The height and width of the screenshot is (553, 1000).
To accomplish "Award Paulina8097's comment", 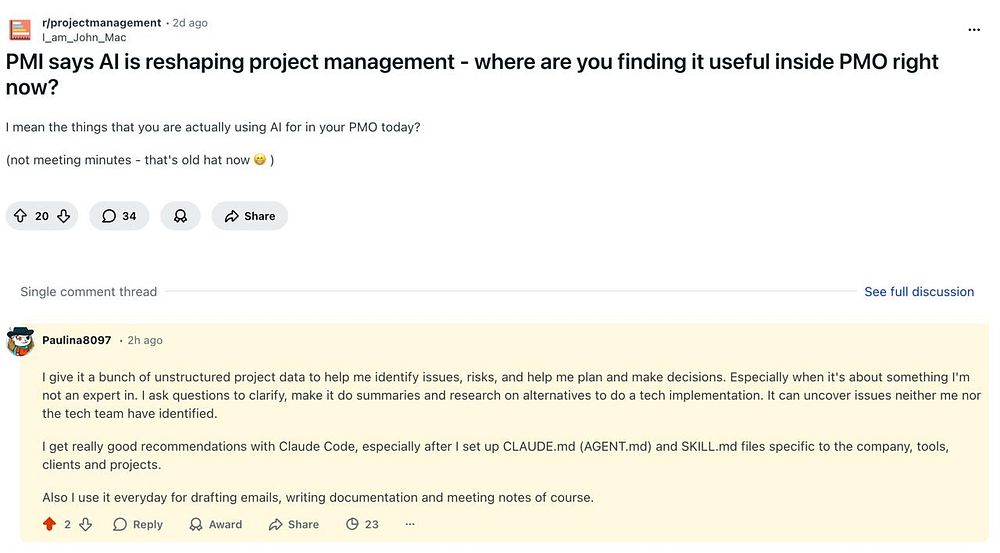I will pyautogui.click(x=215, y=524).
